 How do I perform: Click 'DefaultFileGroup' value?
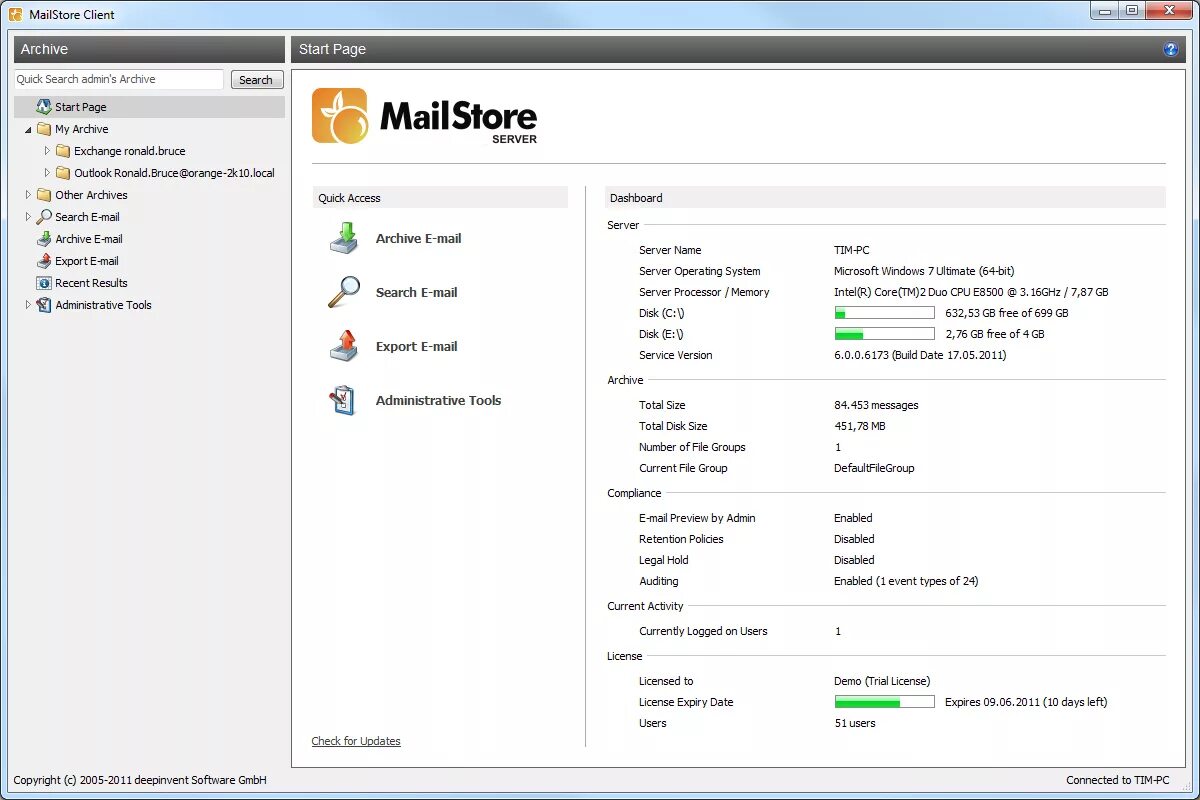click(874, 468)
